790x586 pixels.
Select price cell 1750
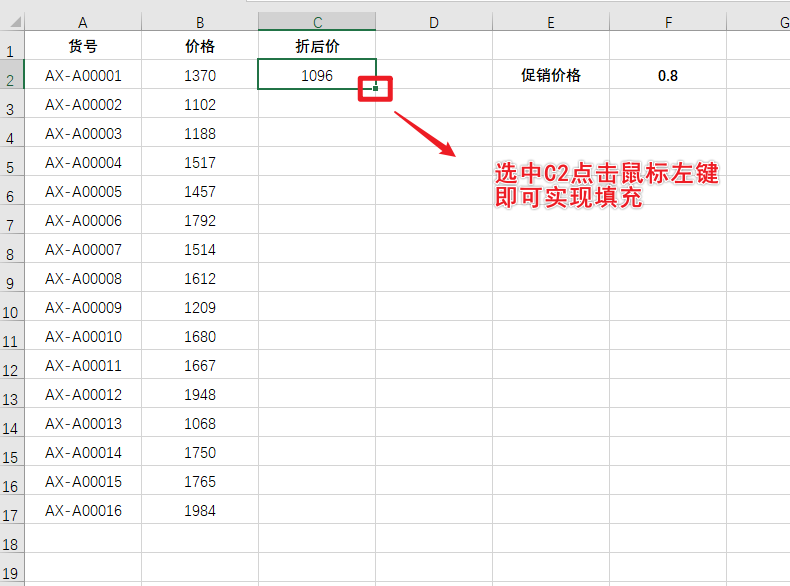coord(200,452)
